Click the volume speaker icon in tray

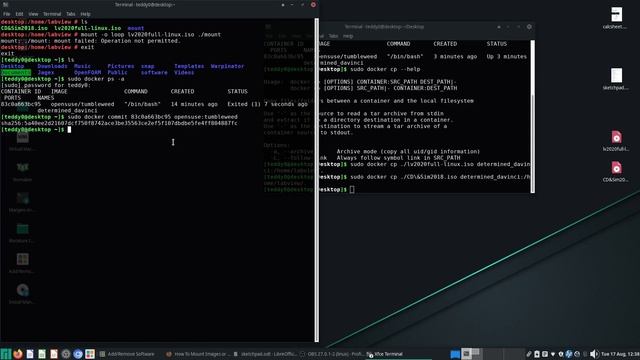[x=594, y=354]
